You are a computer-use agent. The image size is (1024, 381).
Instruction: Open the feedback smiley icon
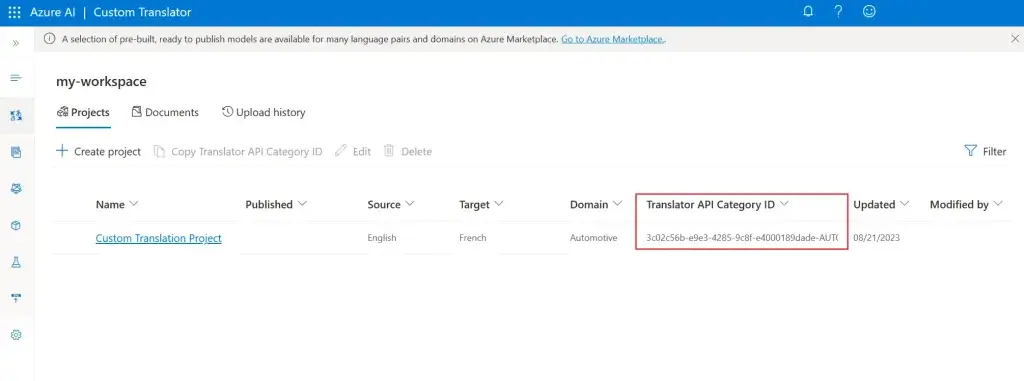[x=869, y=12]
